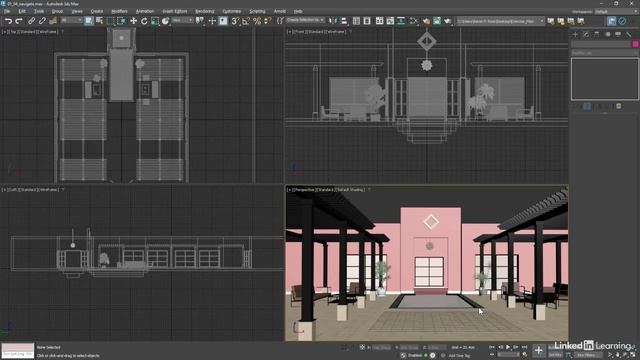
Task: Open the selection filter dropdown
Action: pyautogui.click(x=71, y=20)
